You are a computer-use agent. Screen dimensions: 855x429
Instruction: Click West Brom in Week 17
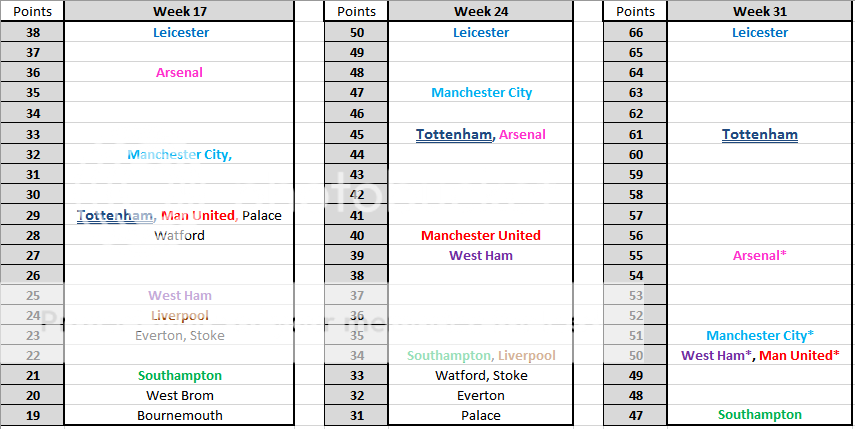coord(180,395)
